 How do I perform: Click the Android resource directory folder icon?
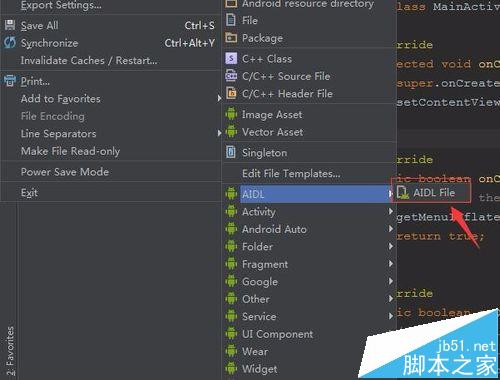tap(231, 3)
